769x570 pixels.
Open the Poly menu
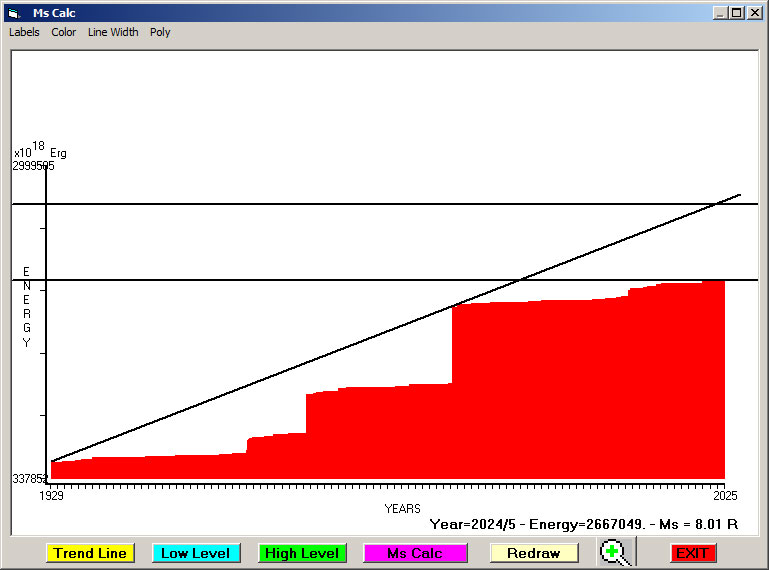pyautogui.click(x=160, y=32)
